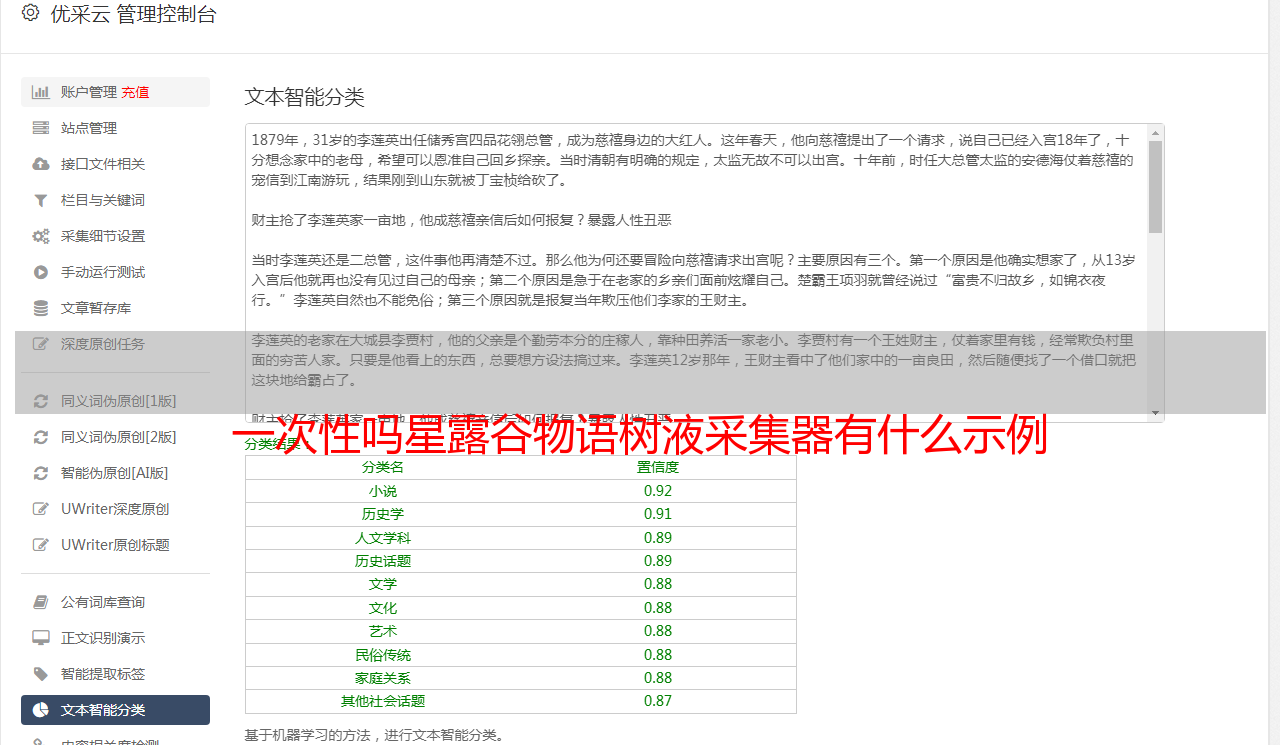Click 优采云 管理控制台 header title
Screen dimensions: 1280x745
point(133,14)
